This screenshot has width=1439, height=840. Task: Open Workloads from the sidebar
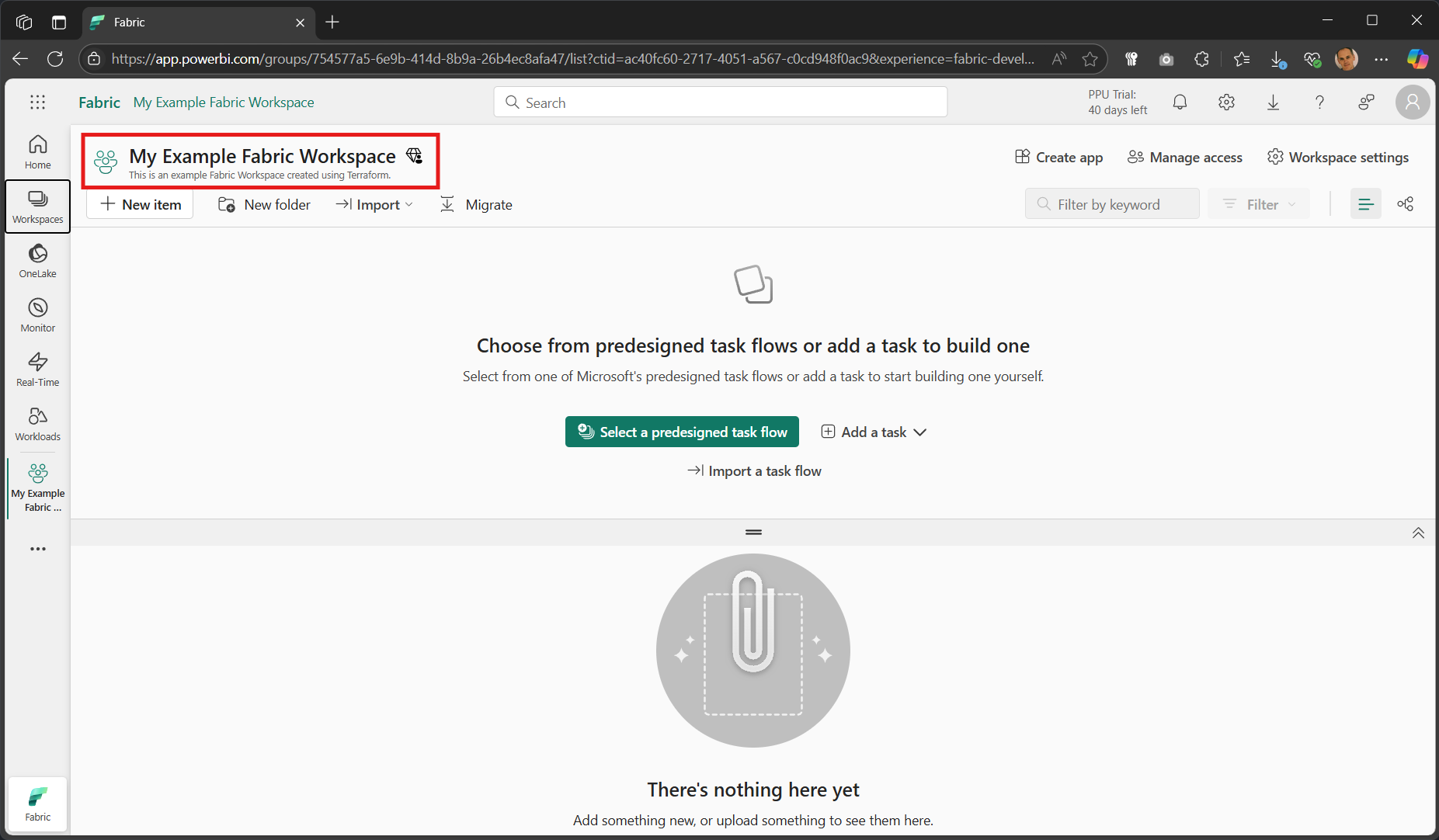[37, 424]
